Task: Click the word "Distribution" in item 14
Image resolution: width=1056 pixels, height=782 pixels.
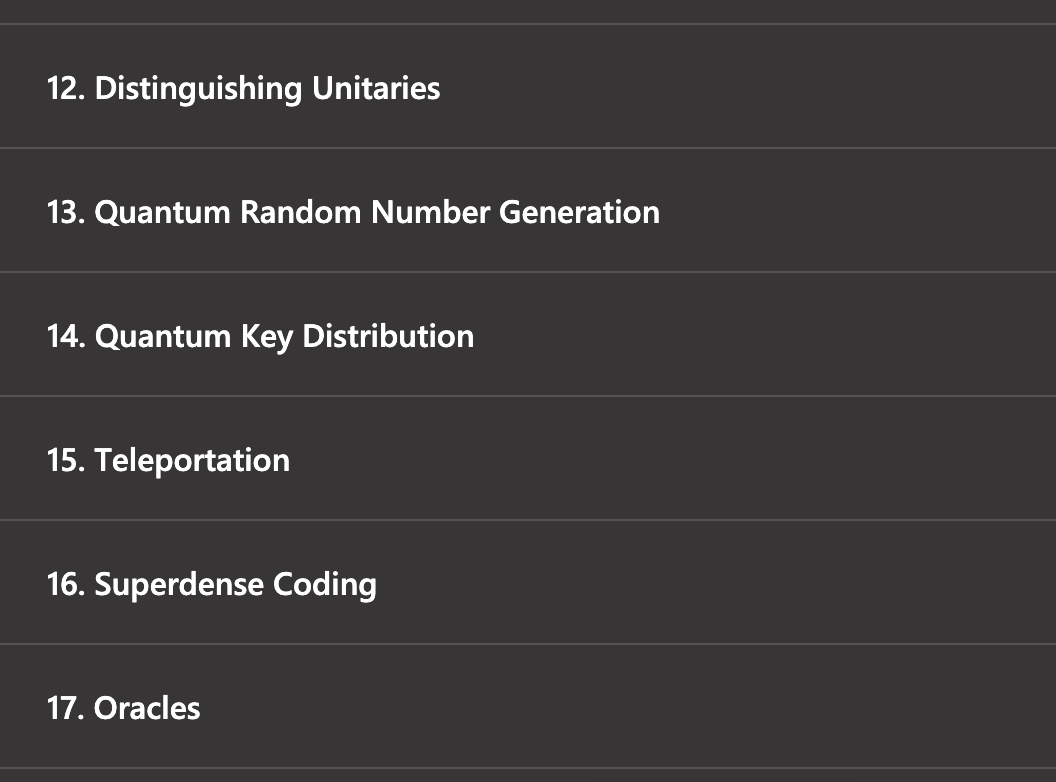Action: (x=388, y=336)
